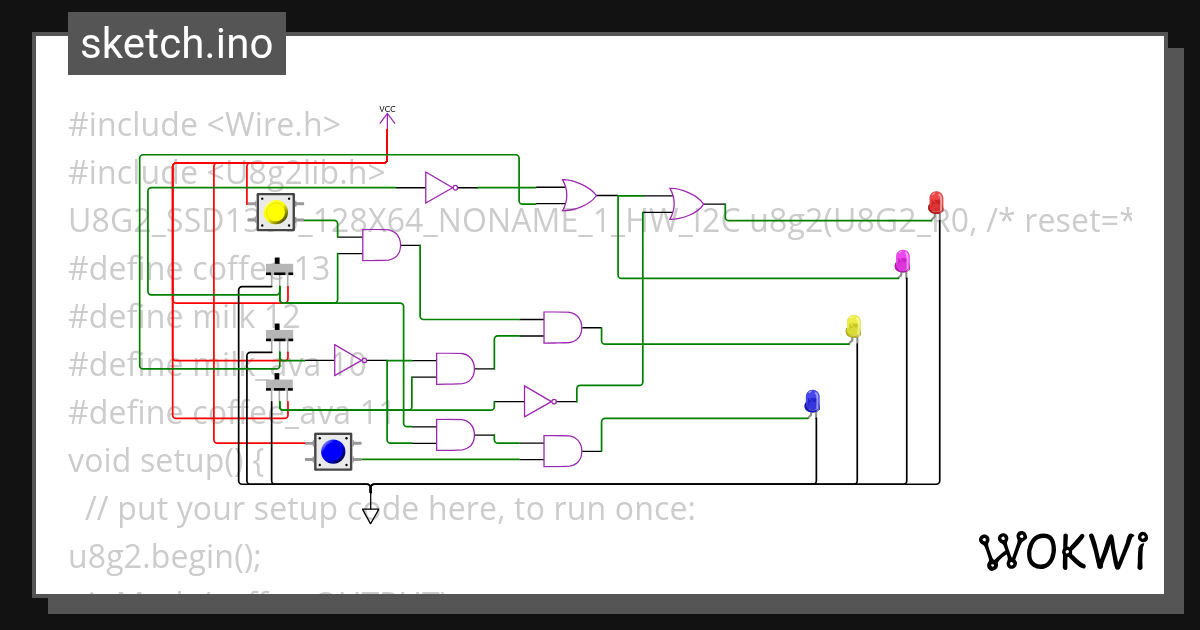Screen dimensions: 1200x630
Task: Select the ground symbol
Action: tap(371, 514)
